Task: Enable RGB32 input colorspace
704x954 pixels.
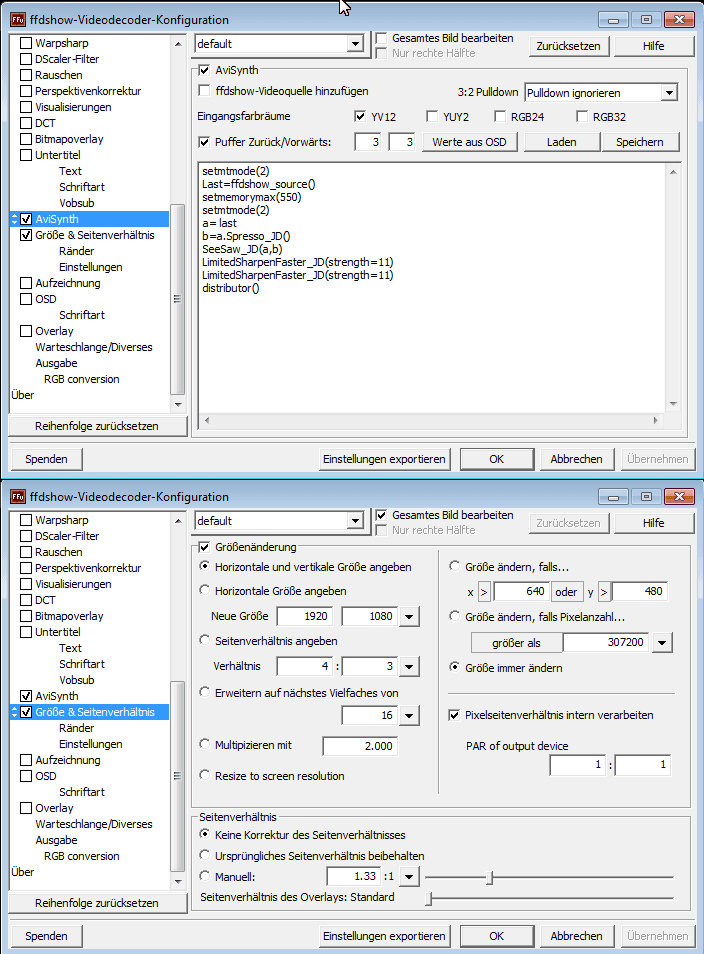Action: [582, 116]
